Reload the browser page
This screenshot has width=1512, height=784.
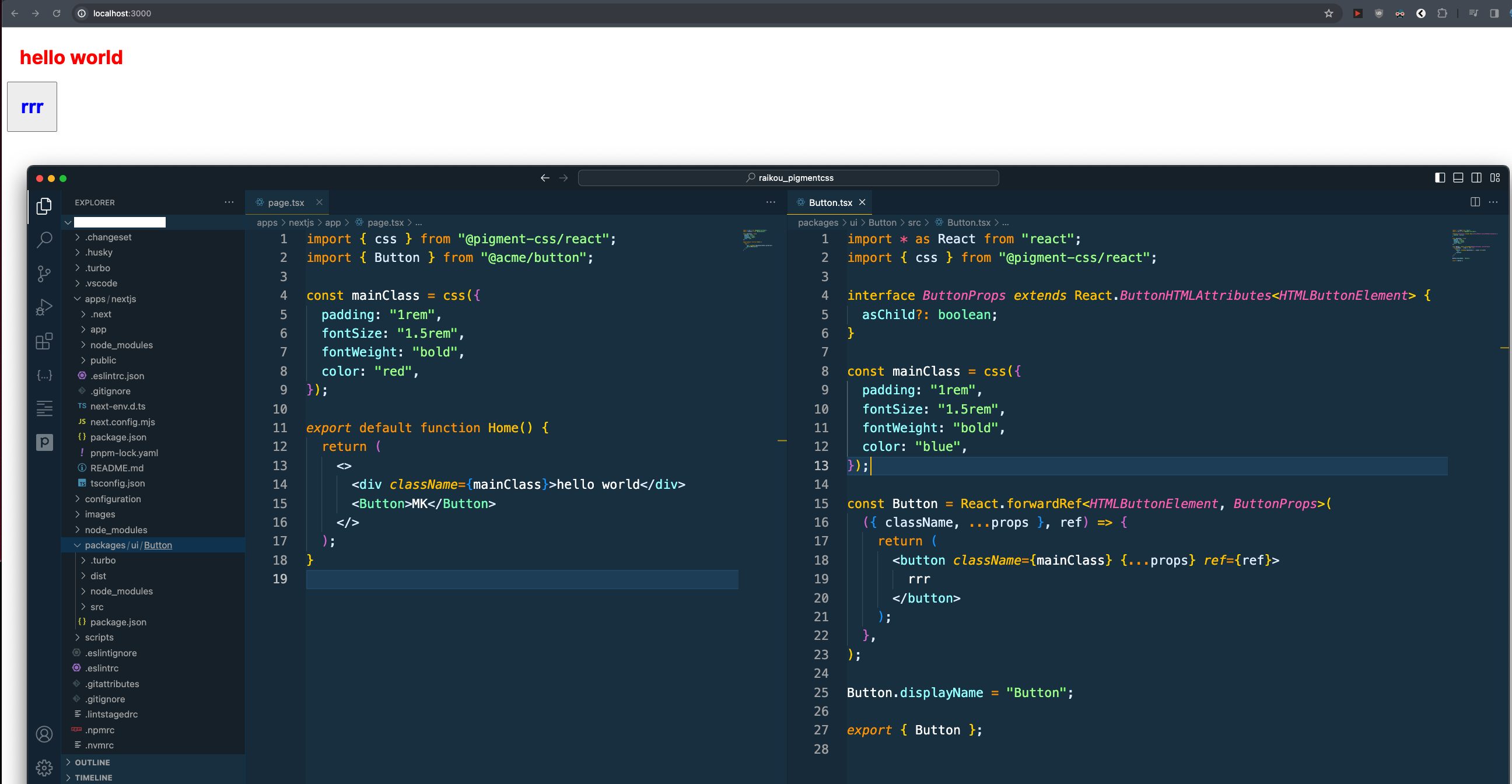(x=57, y=13)
